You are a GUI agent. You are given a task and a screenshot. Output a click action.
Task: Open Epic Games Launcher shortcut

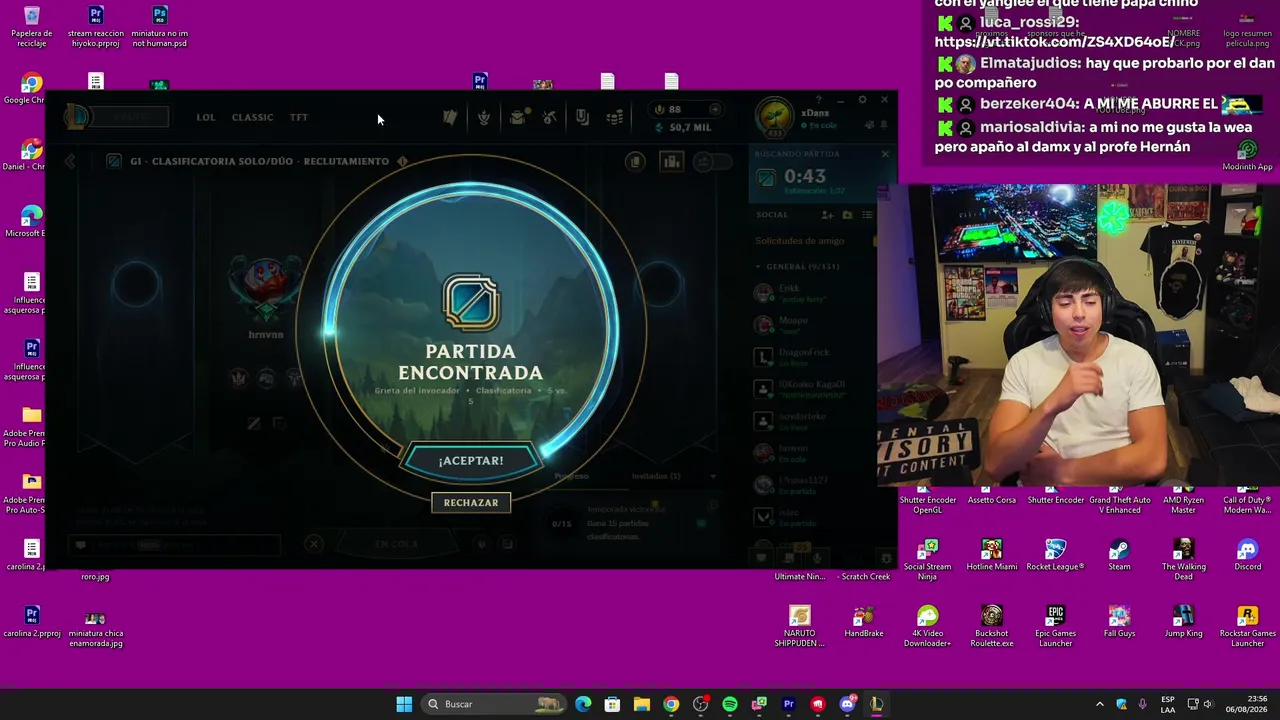click(x=1055, y=627)
